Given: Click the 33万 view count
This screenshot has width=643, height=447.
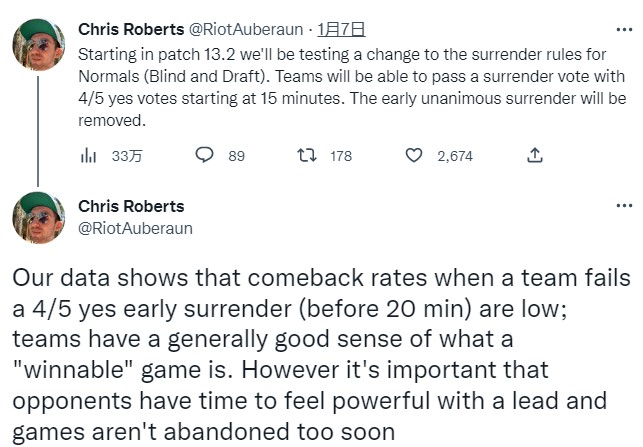Looking at the screenshot, I should pyautogui.click(x=127, y=156).
